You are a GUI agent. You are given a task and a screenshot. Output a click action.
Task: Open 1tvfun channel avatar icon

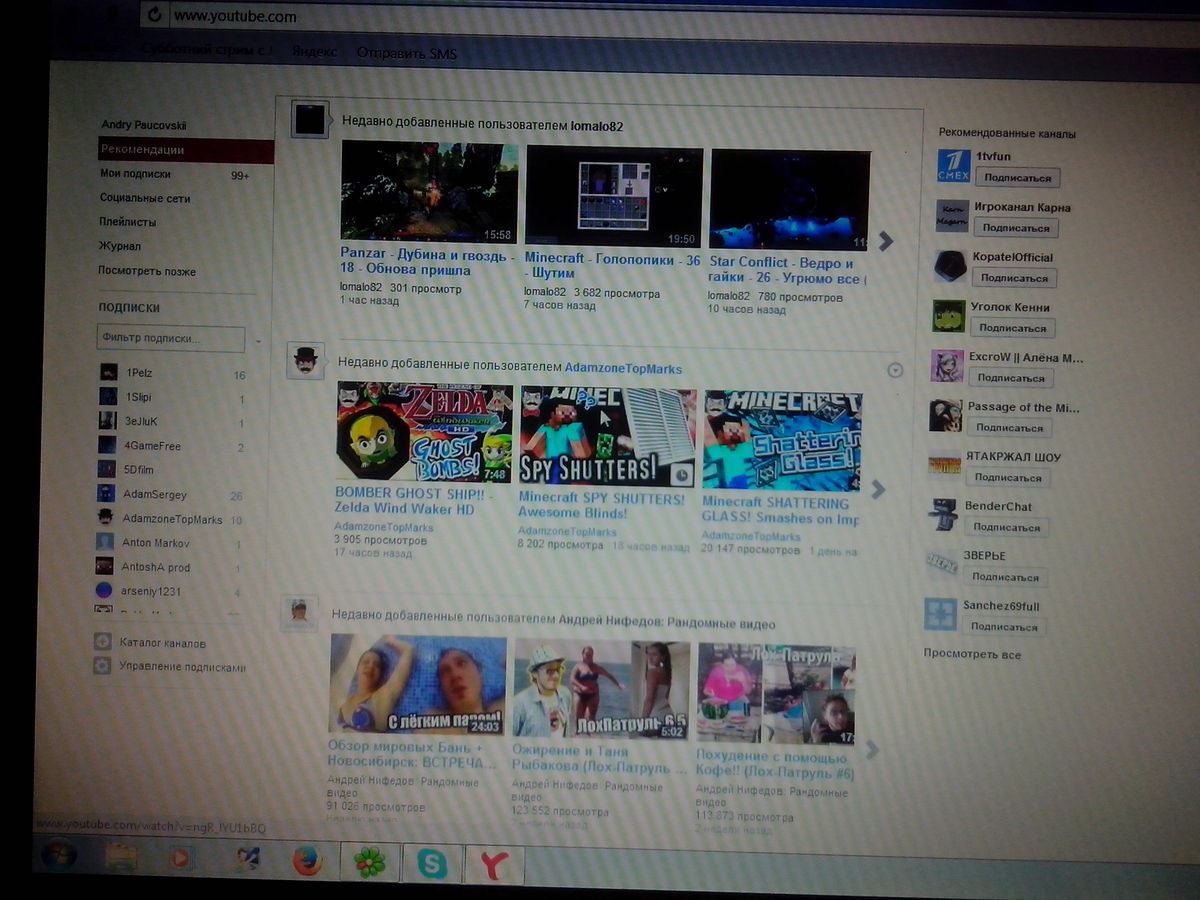tap(953, 166)
